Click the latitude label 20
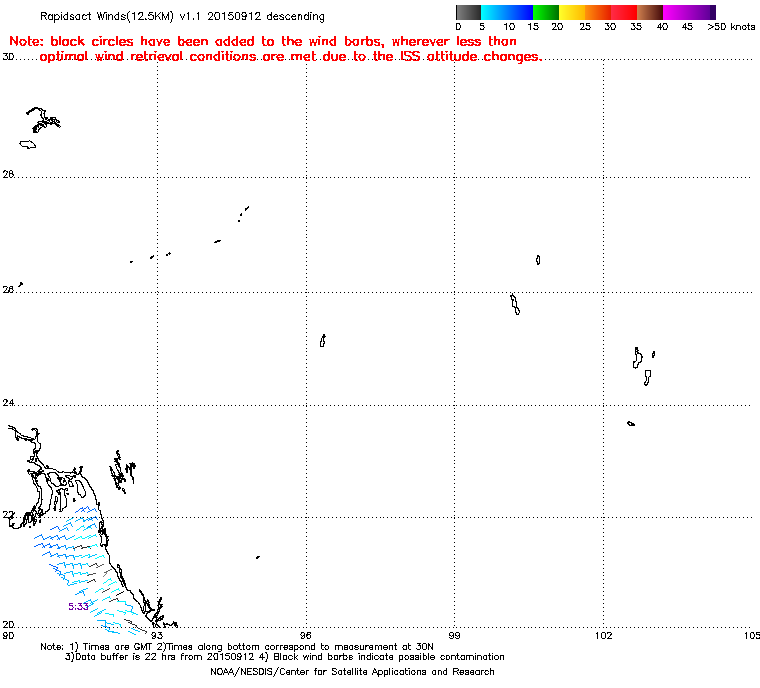Screen dimensions: 760x688 [x=8, y=624]
